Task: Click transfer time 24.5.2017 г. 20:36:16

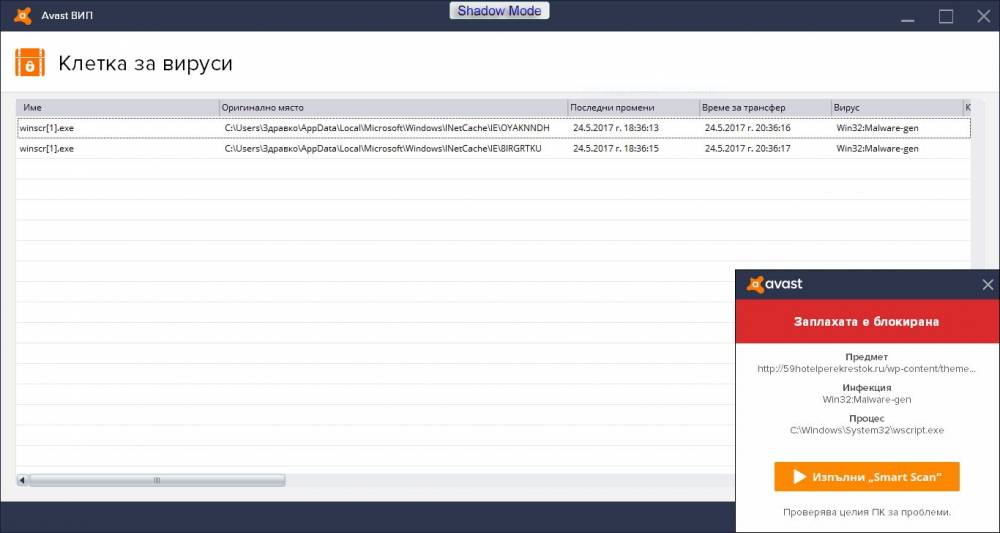Action: pyautogui.click(x=747, y=128)
